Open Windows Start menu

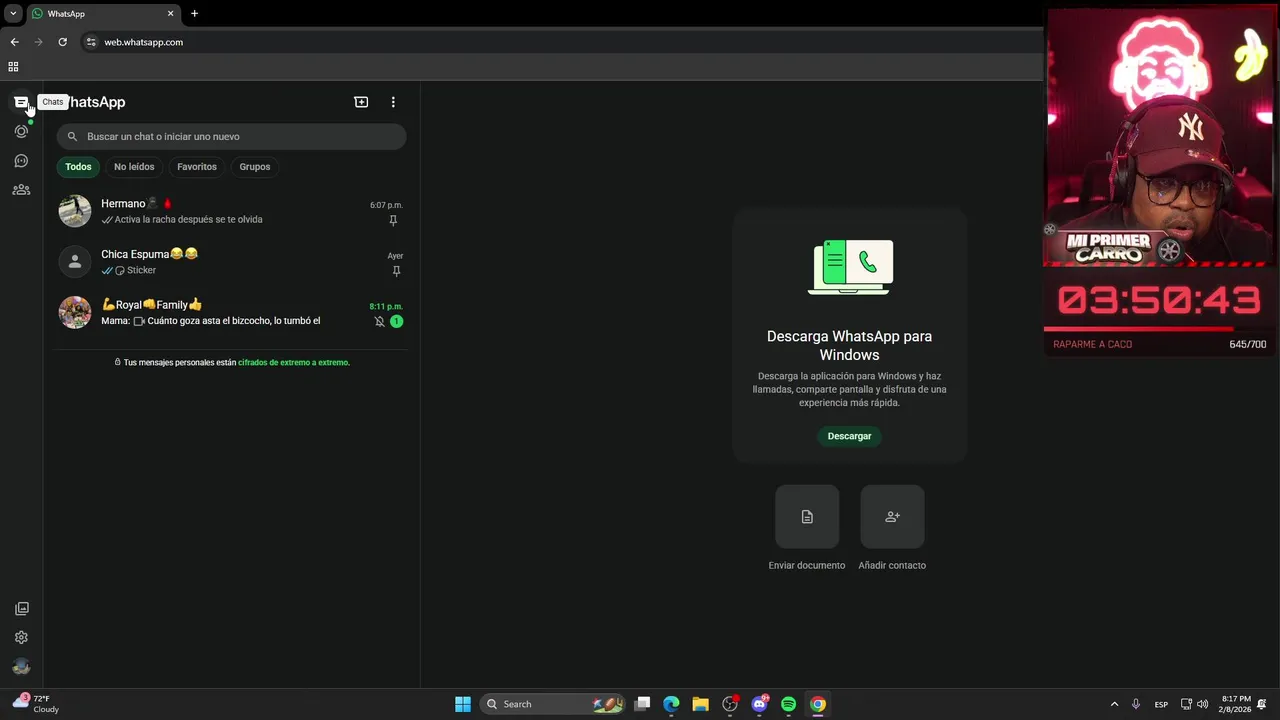click(x=463, y=704)
